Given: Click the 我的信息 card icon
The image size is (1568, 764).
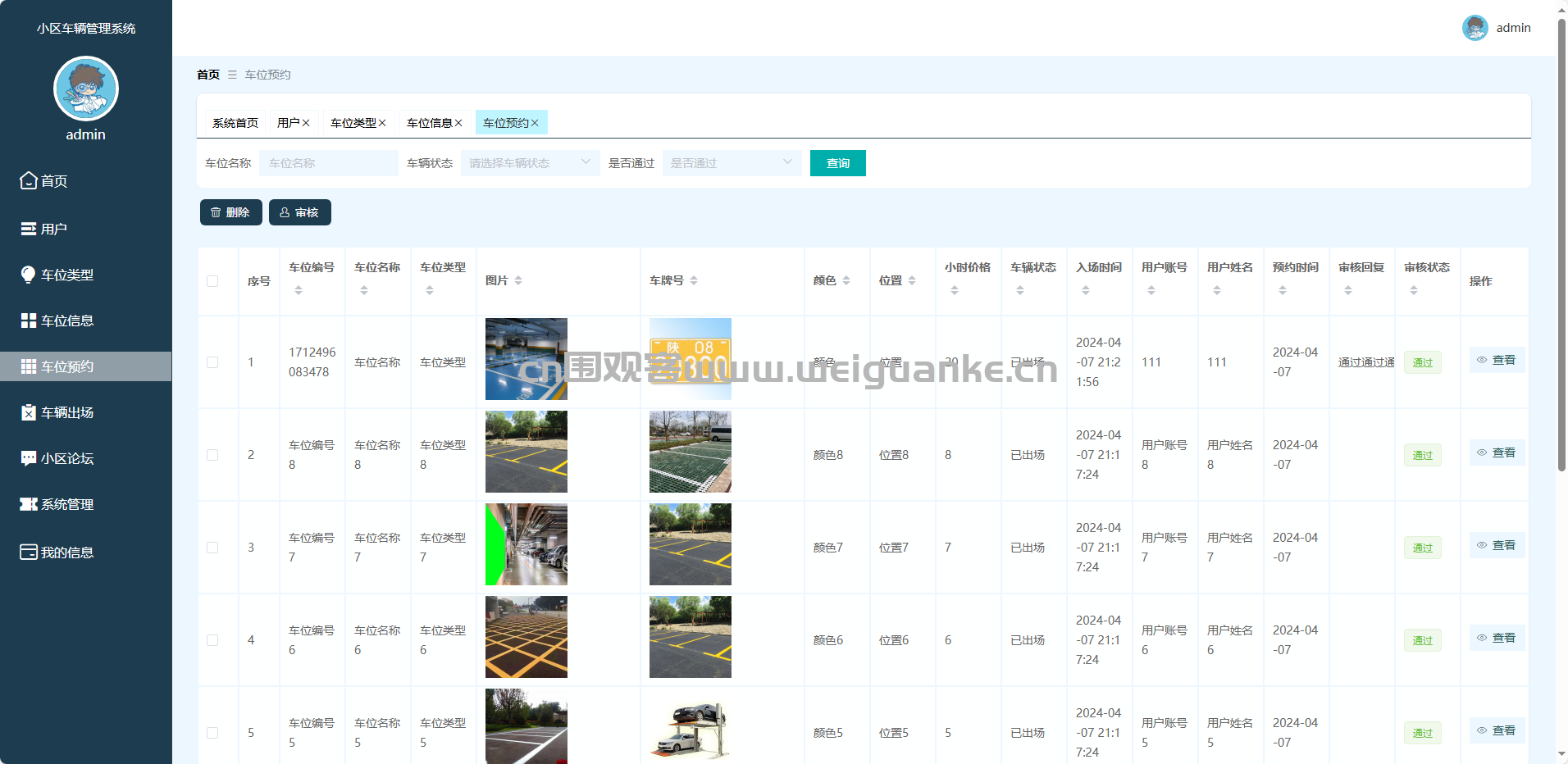Looking at the screenshot, I should pos(29,552).
